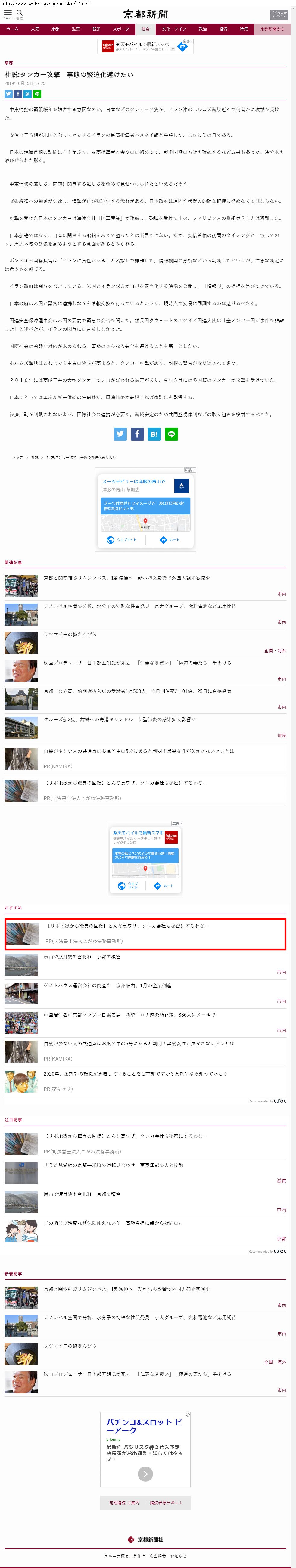
Task: Open 子の歯並び治療 保険 article in 注目記事
Action: click(x=113, y=1223)
